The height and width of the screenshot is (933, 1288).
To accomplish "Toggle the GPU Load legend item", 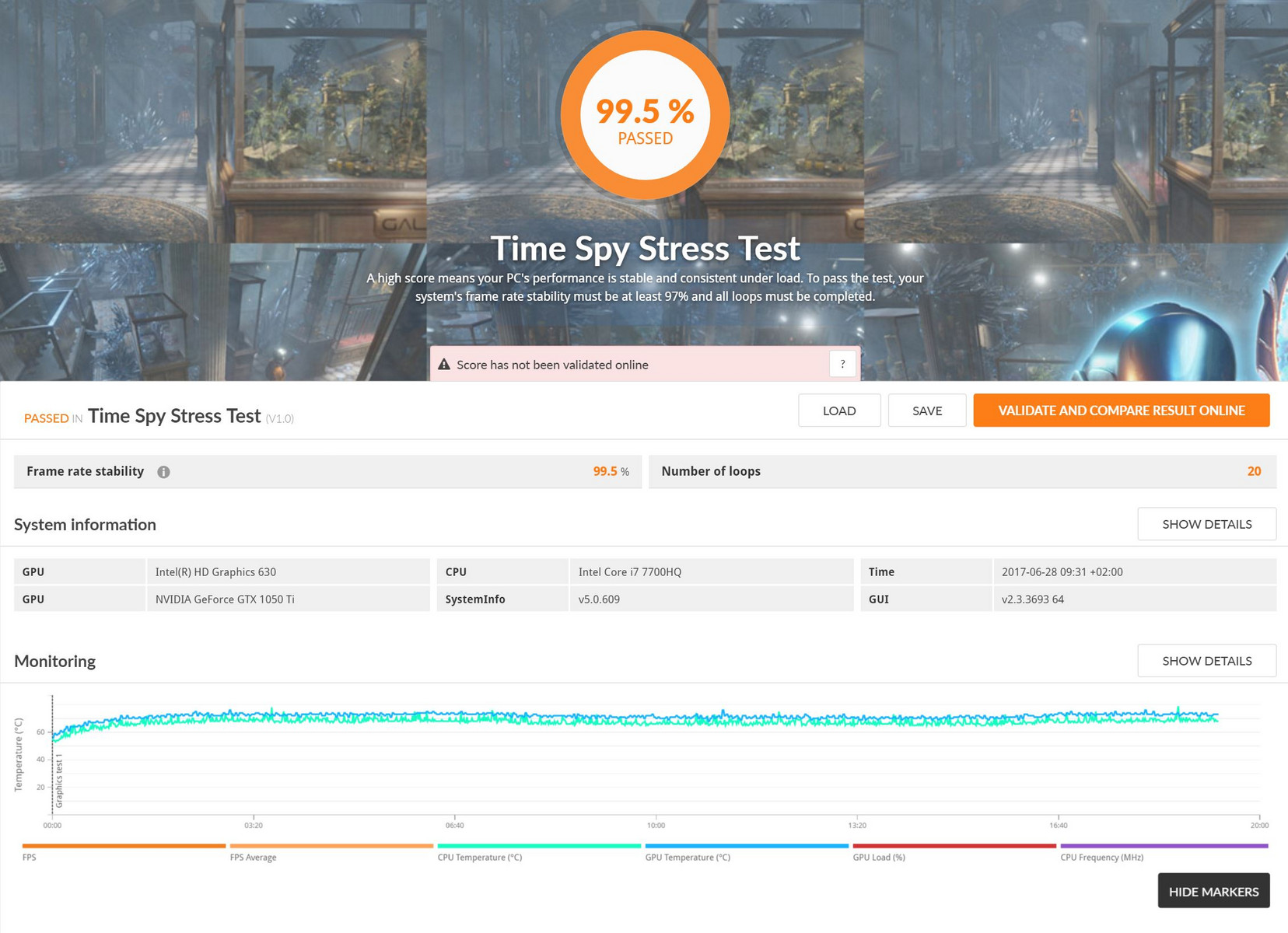I will point(954,847).
